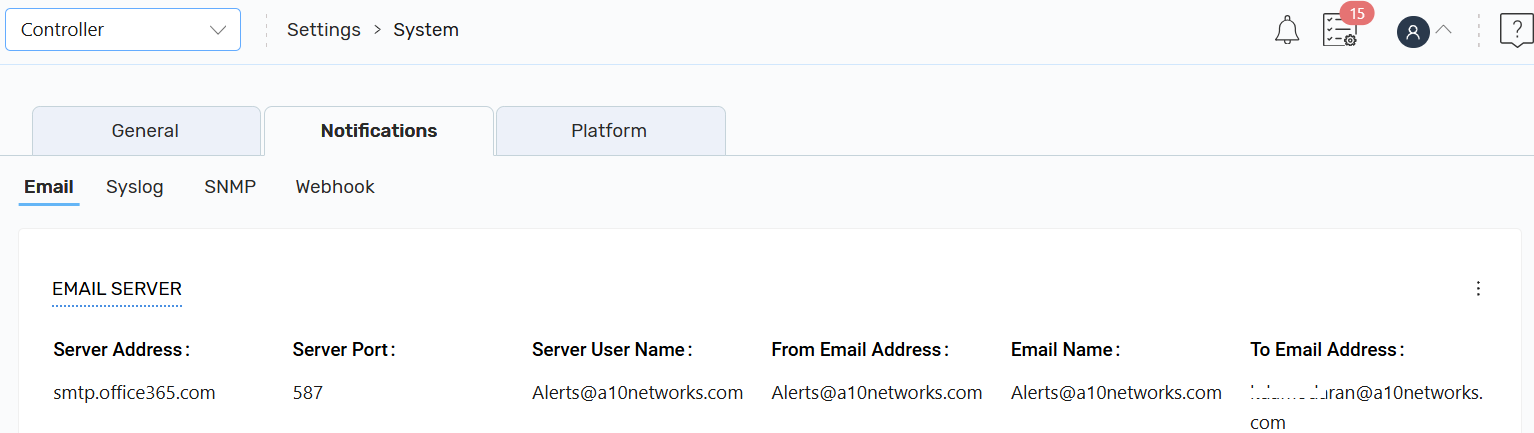Open the help question mark icon
This screenshot has height=433, width=1534.
[1516, 30]
